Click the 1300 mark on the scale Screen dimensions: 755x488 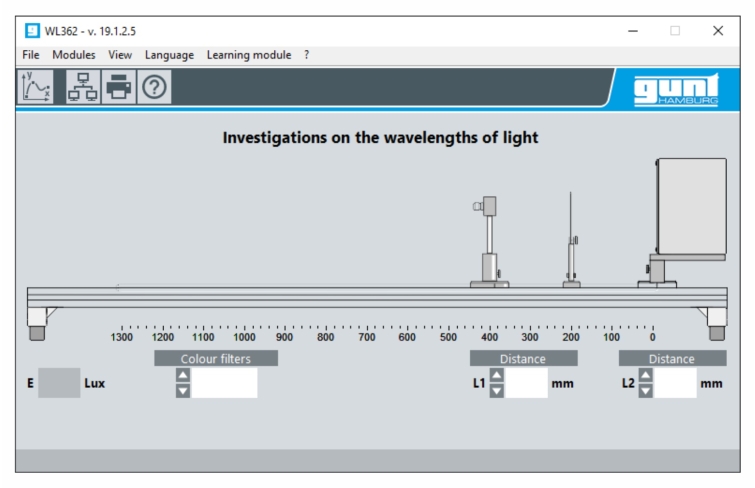coord(121,337)
